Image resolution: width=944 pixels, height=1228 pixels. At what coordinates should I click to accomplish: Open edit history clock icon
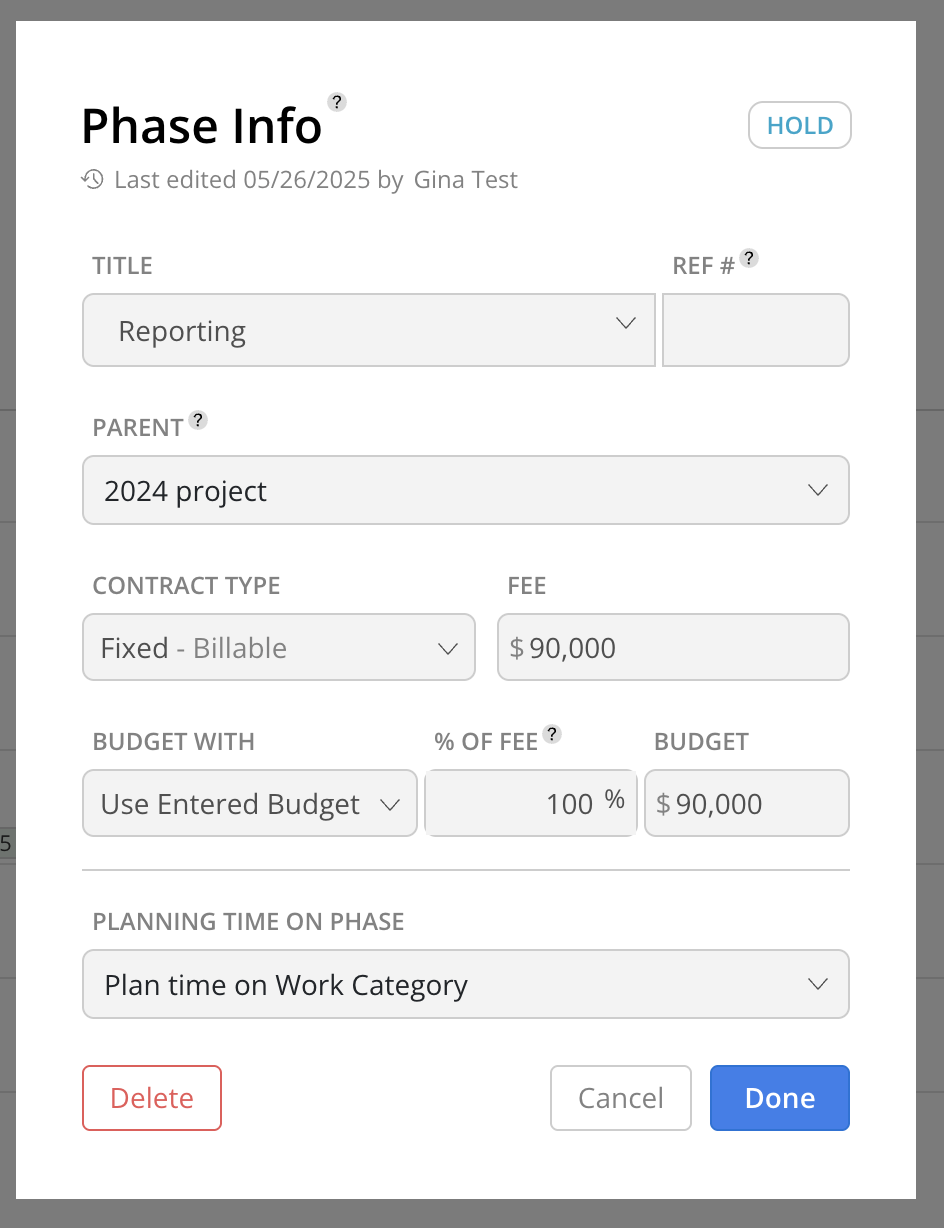[92, 180]
